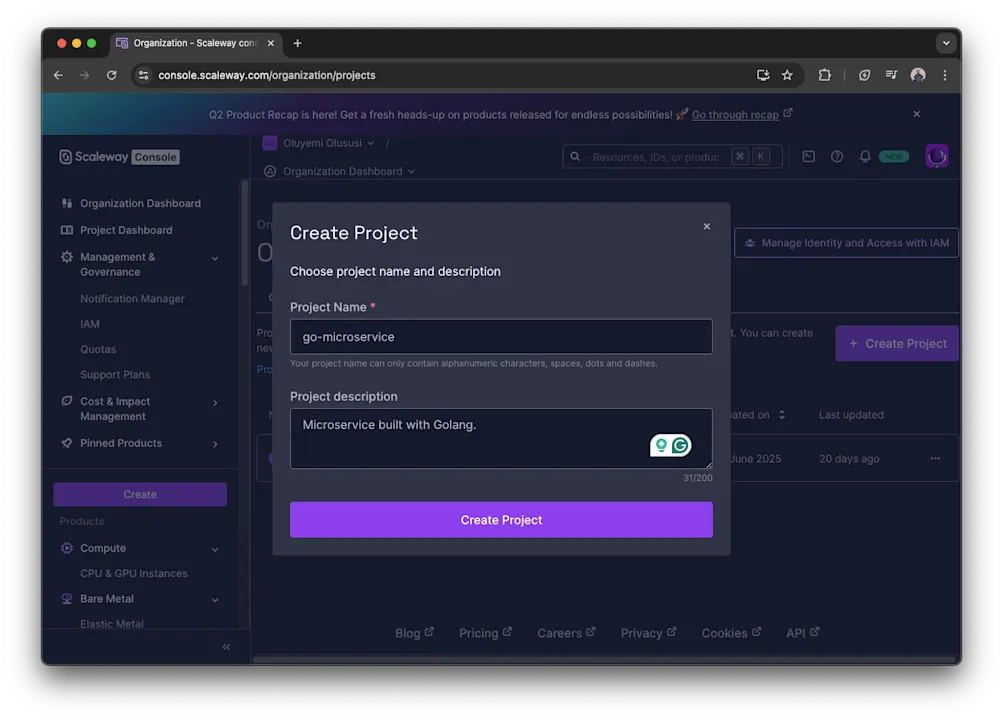This screenshot has height=720, width=1003.
Task: Select IAM in the sidebar menu
Action: (90, 323)
